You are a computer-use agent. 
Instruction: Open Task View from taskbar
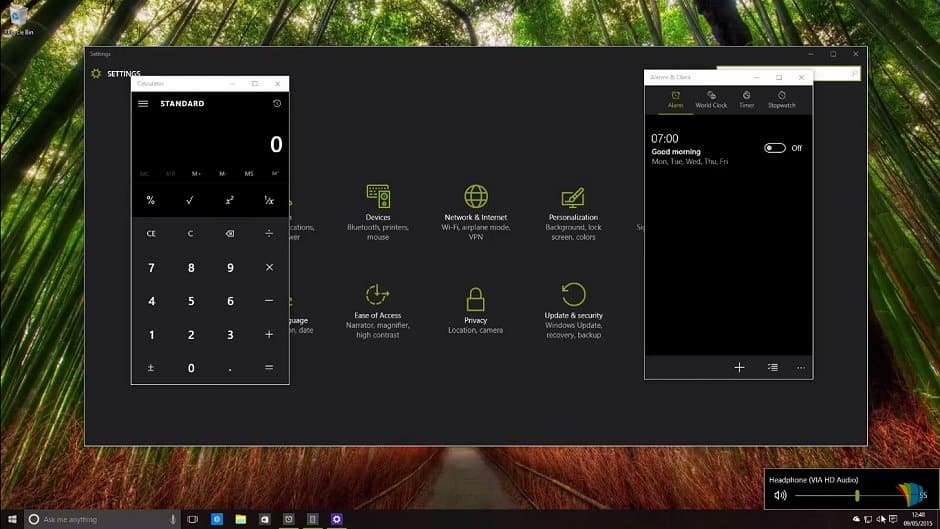(192, 519)
